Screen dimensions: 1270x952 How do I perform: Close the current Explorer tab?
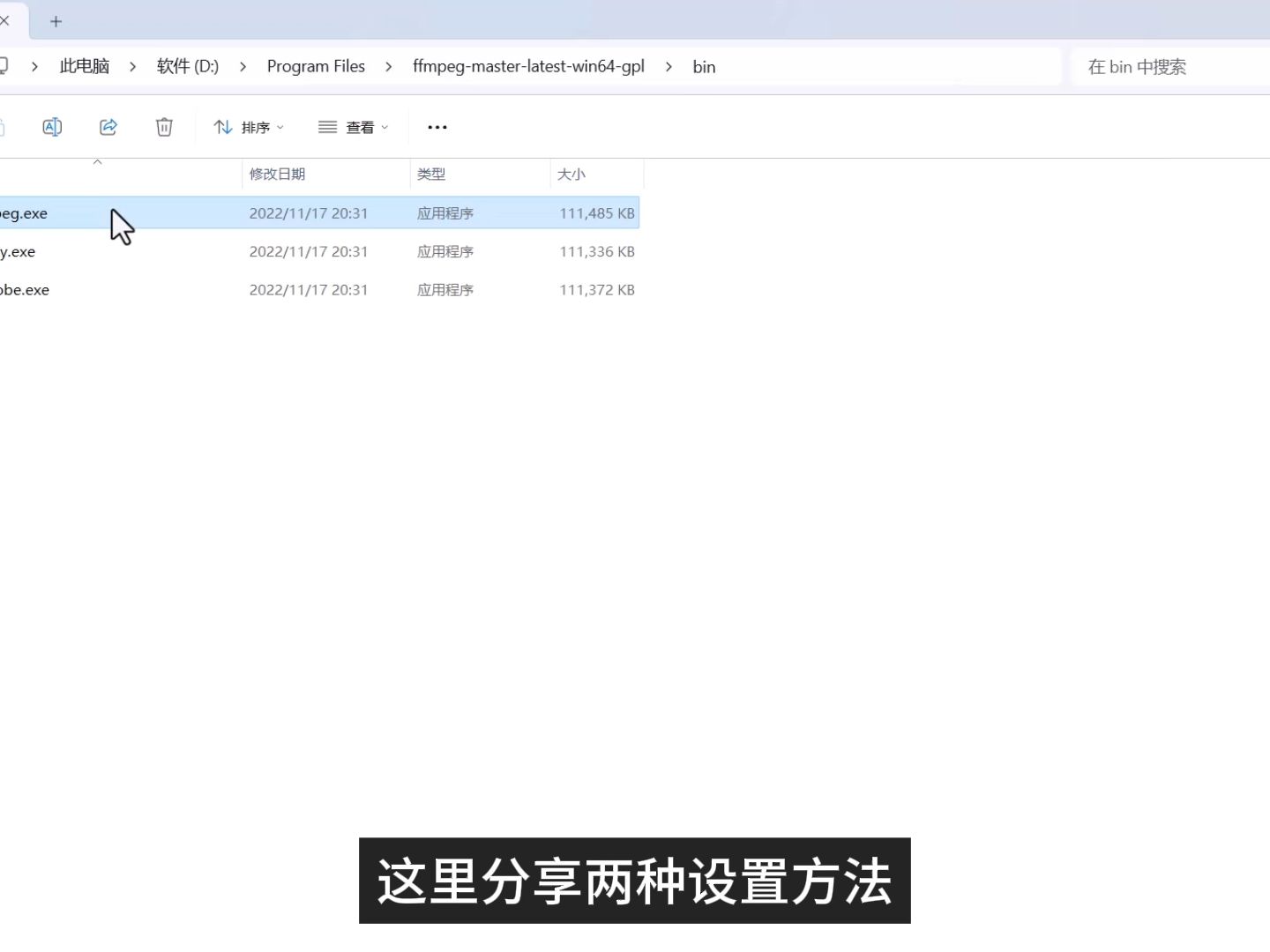[x=4, y=20]
